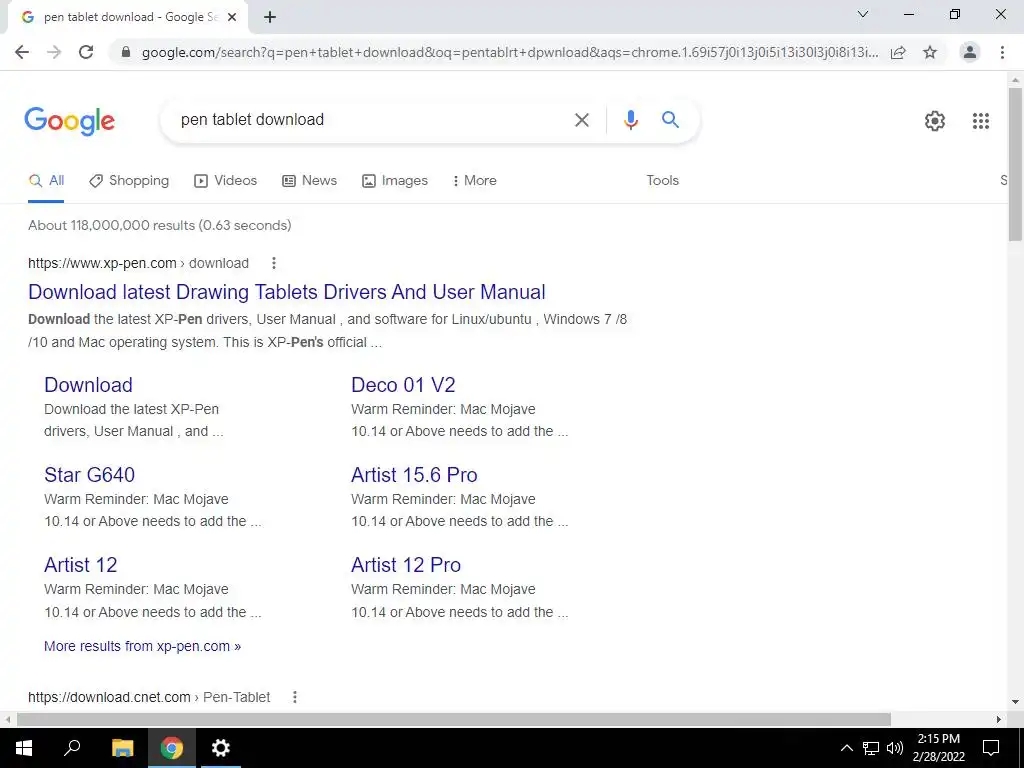The image size is (1024, 768).
Task: Bookmark this page with the star
Action: point(930,52)
